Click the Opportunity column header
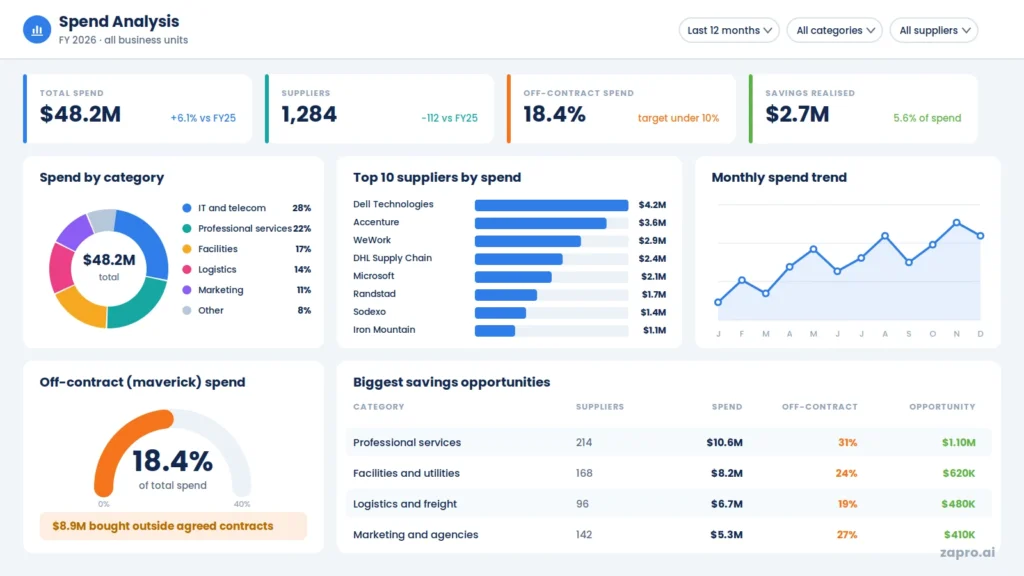1024x576 pixels. click(942, 407)
